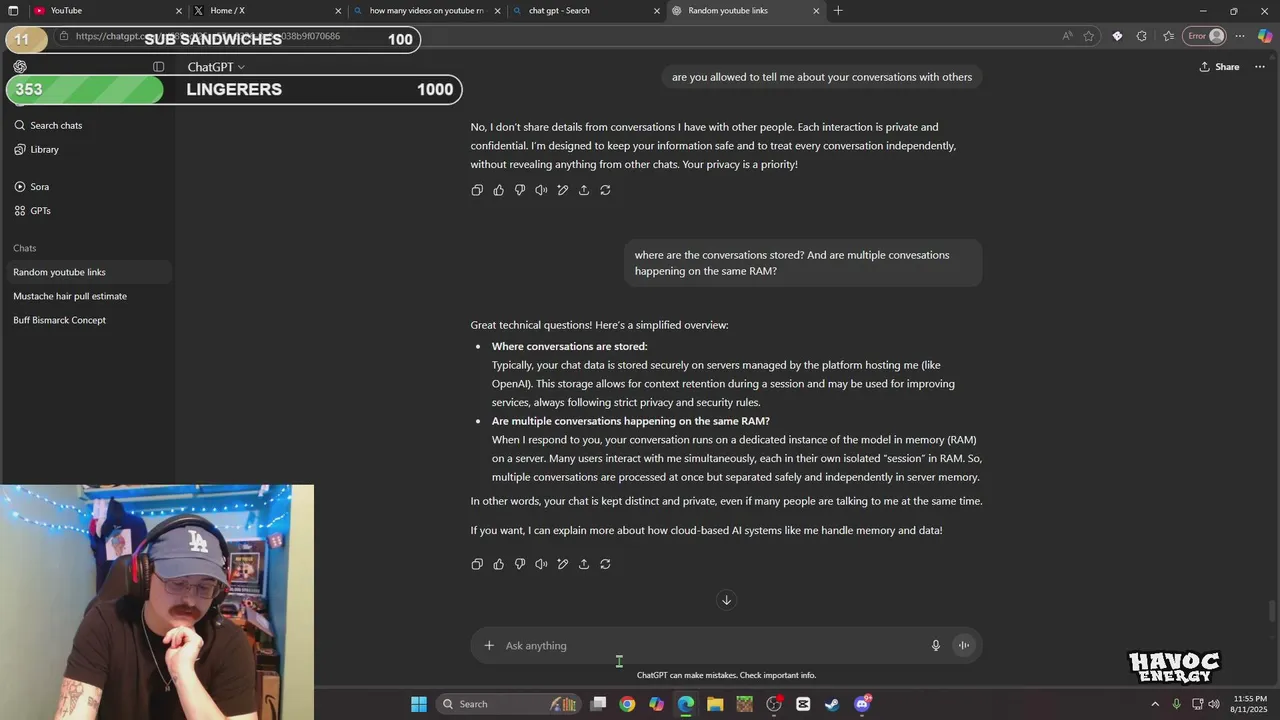Jump to bottom with the down arrow button

[727, 600]
